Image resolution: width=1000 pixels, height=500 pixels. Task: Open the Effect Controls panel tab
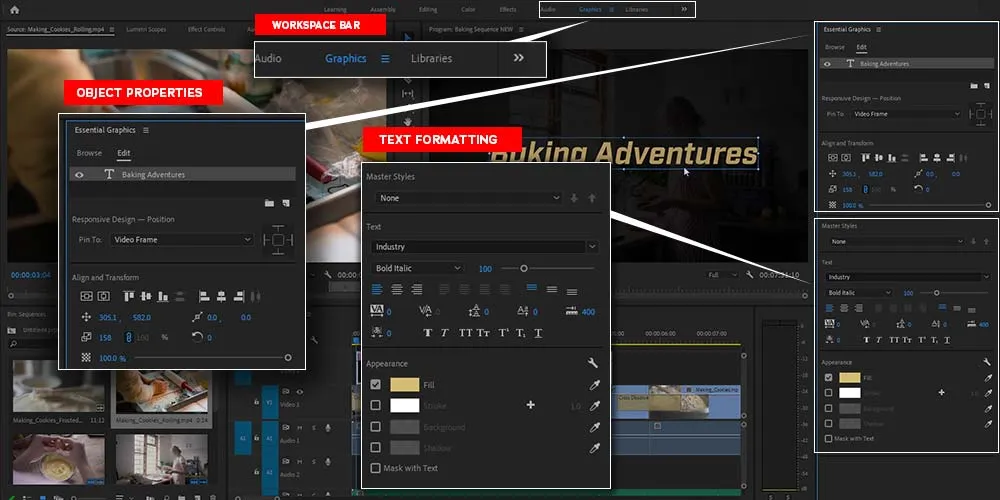[206, 29]
